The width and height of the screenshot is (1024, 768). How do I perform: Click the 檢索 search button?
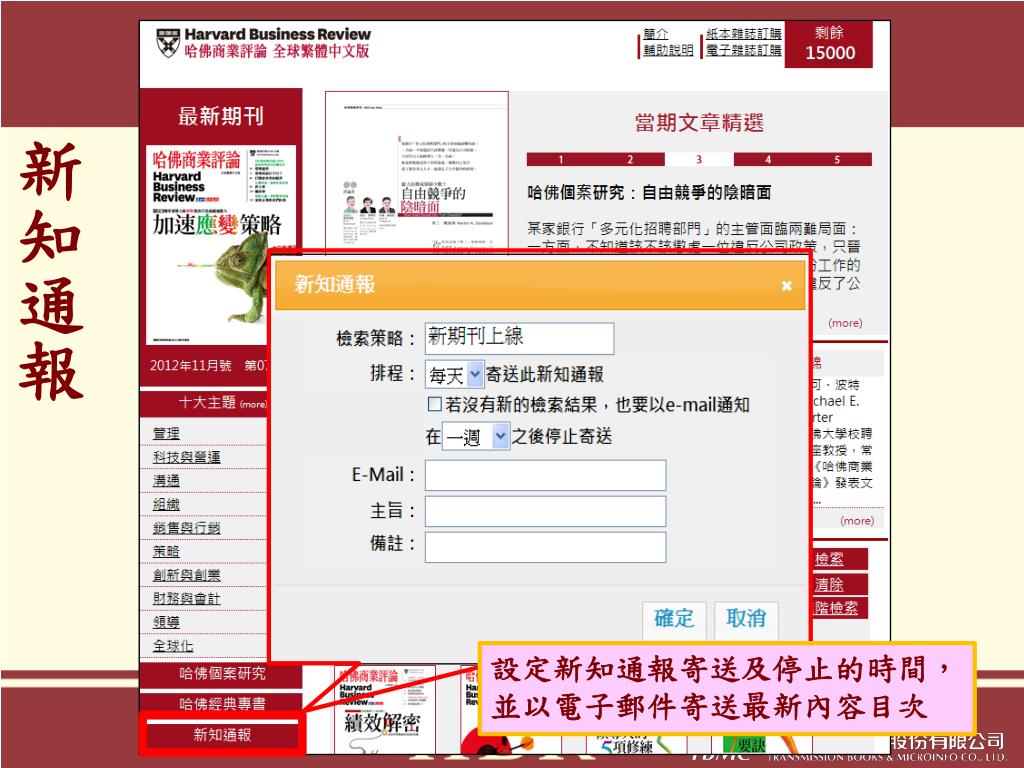840,559
